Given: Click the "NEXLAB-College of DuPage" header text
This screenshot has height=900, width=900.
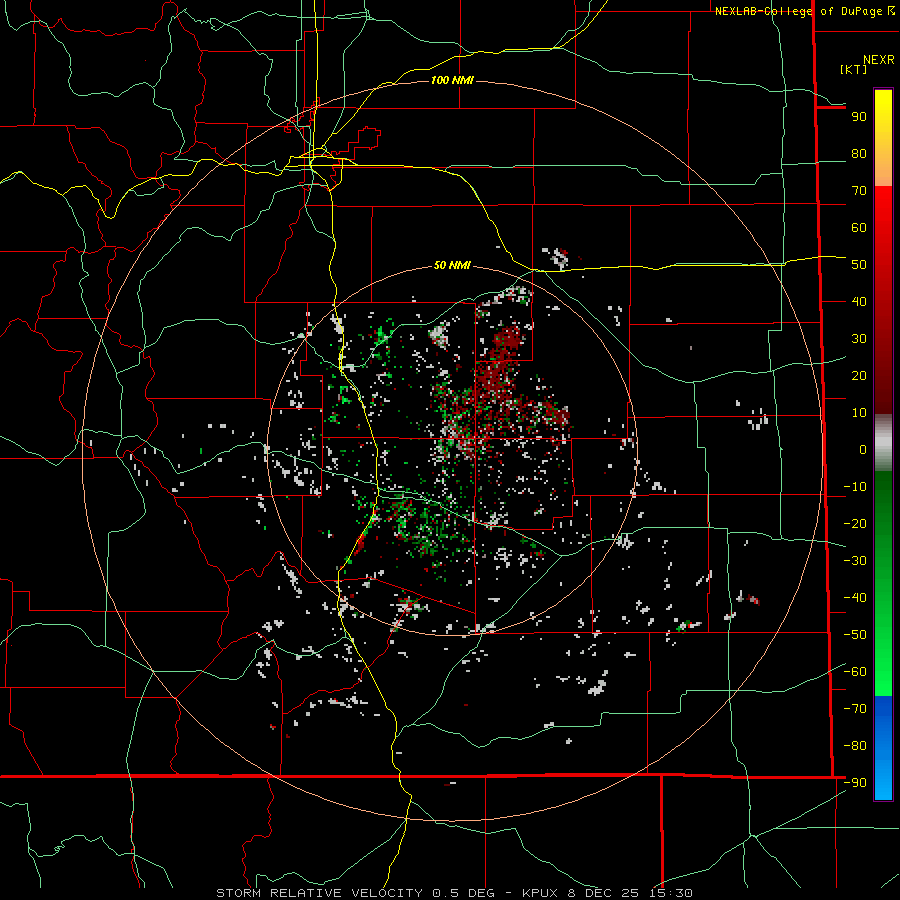Looking at the screenshot, I should coord(800,11).
